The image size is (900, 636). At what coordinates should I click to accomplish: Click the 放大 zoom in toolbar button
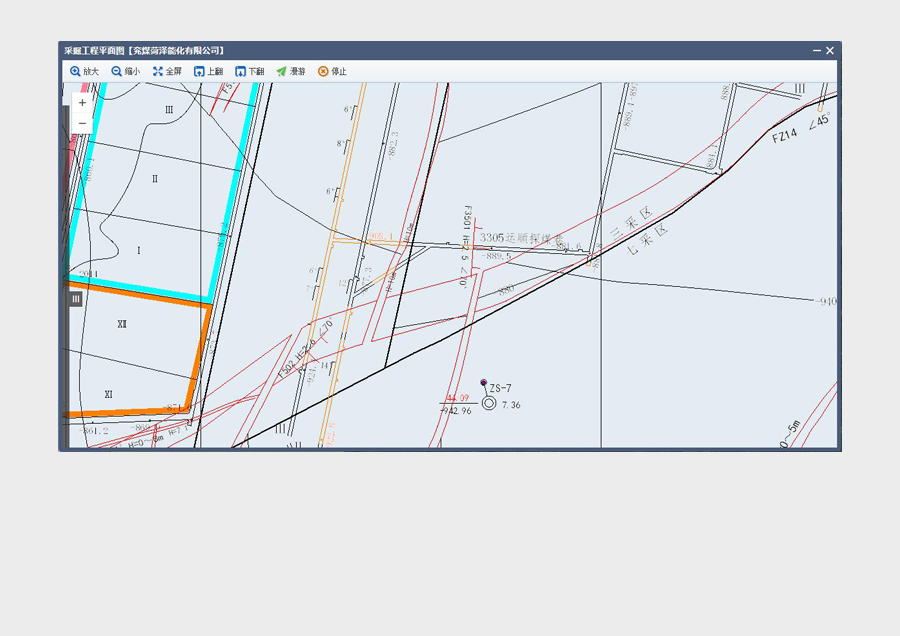pos(84,72)
